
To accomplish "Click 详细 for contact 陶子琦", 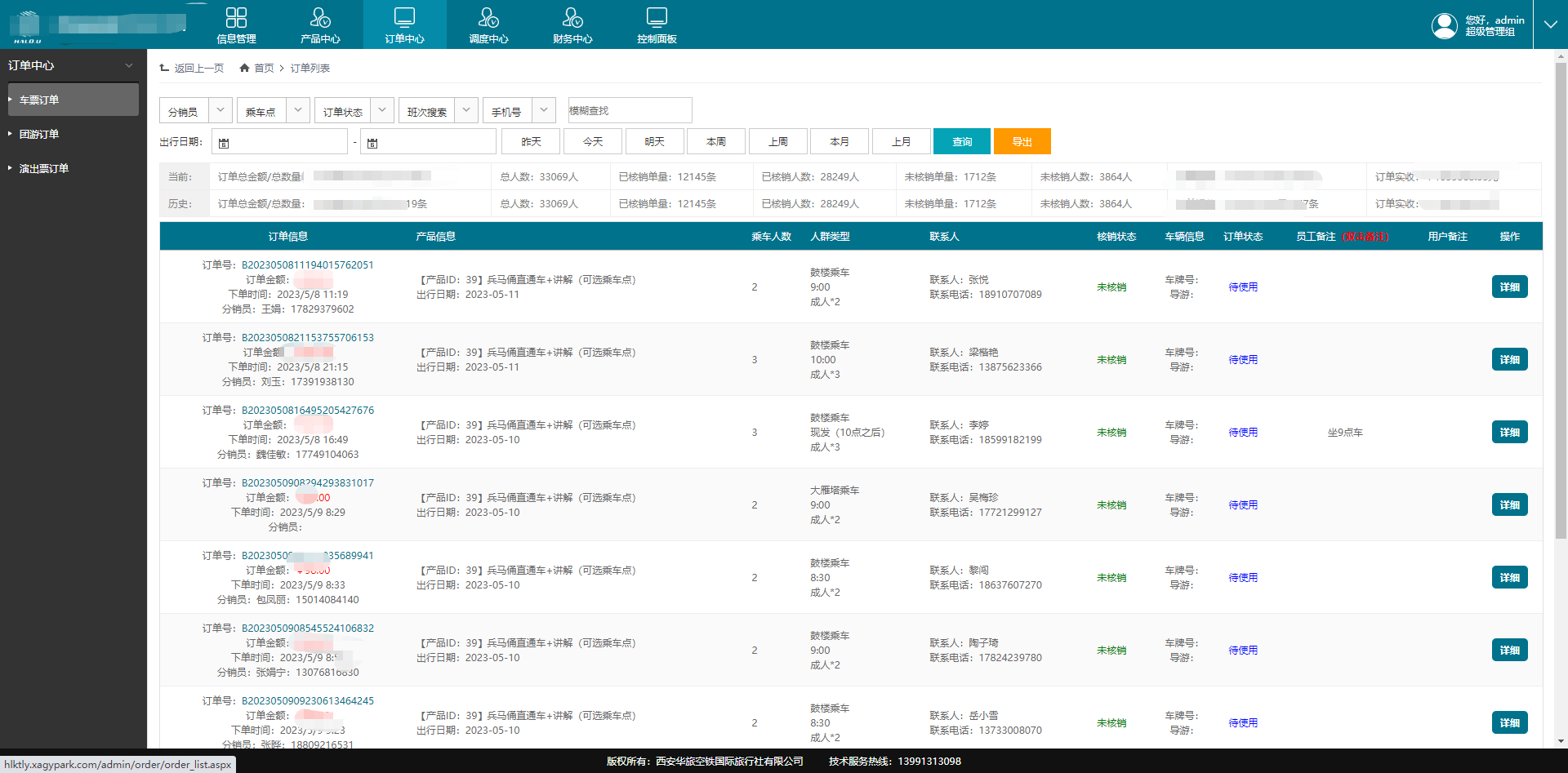I will point(1509,650).
